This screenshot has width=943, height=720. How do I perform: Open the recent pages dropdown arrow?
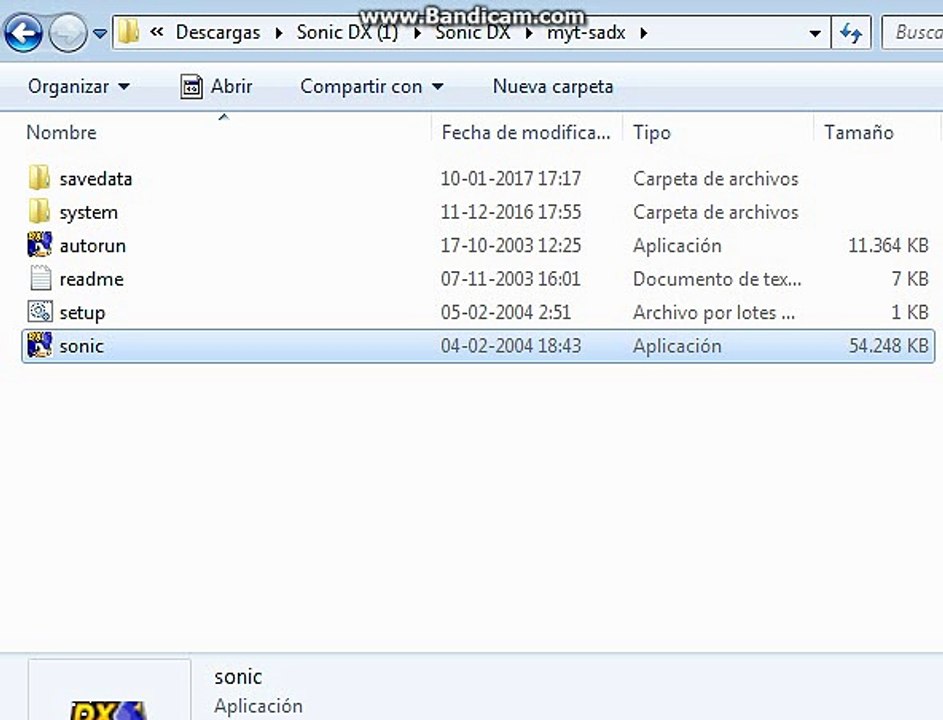[100, 33]
